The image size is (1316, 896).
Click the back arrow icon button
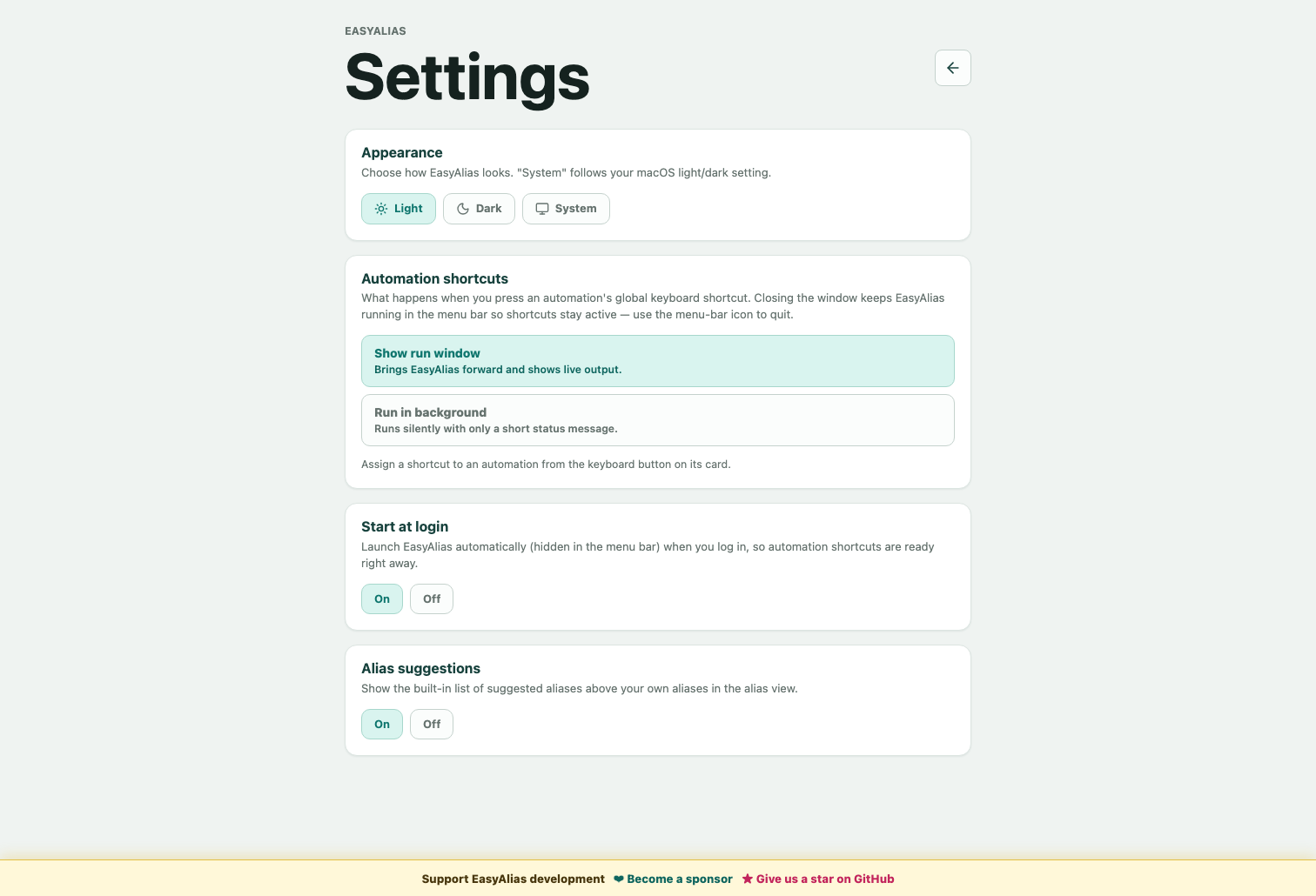click(x=952, y=68)
